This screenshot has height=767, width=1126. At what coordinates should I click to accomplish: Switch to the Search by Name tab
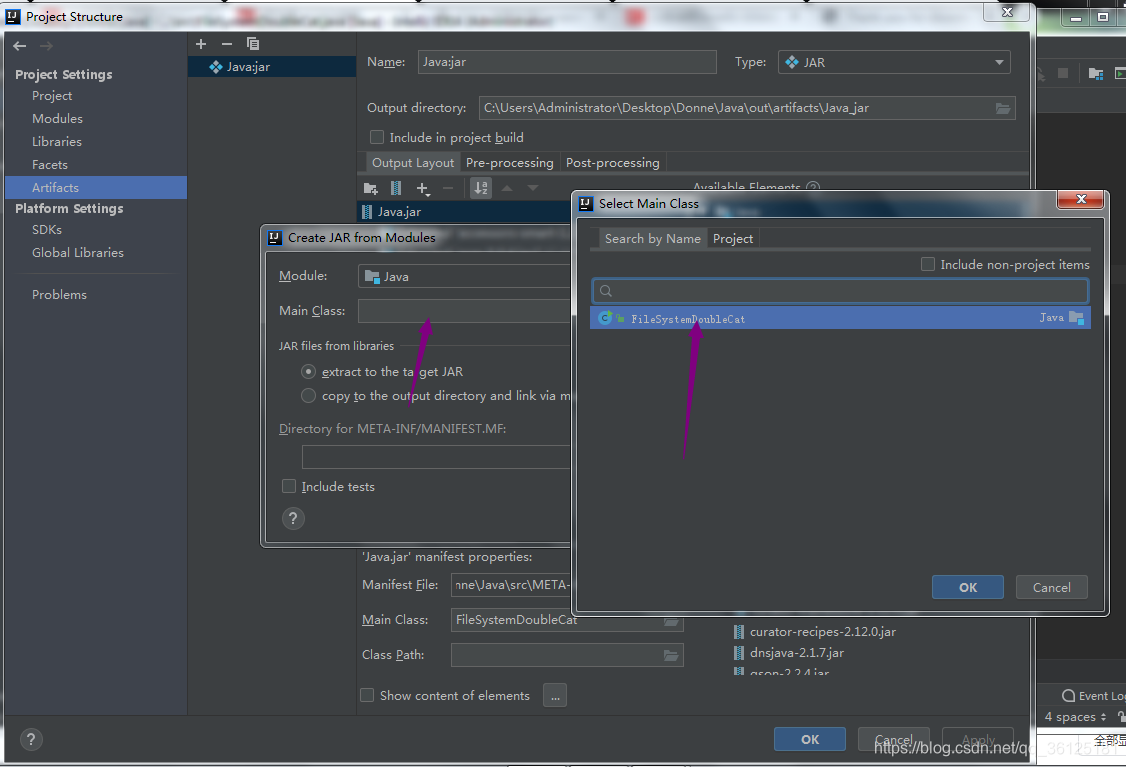pyautogui.click(x=653, y=238)
